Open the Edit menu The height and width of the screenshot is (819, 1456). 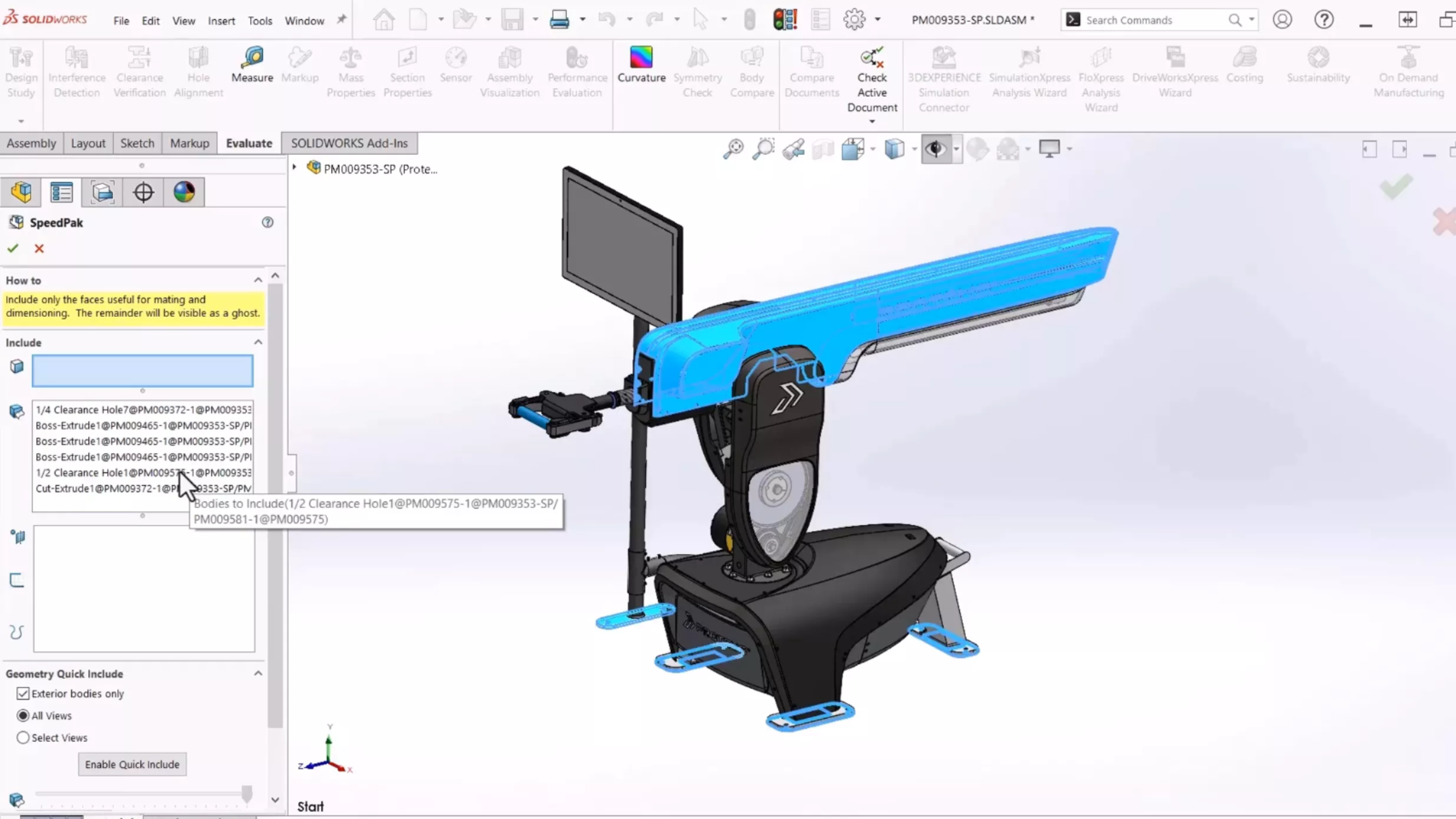151,21
